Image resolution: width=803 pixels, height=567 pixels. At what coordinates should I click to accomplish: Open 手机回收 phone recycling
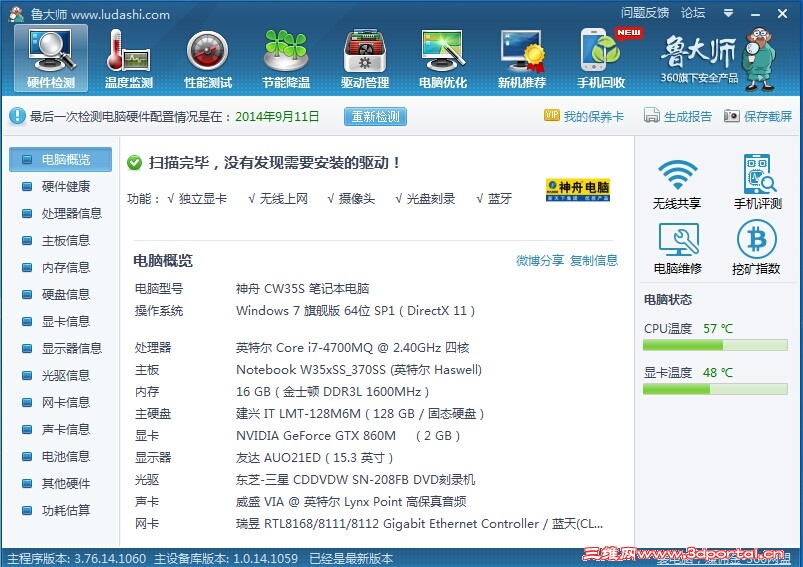click(601, 58)
